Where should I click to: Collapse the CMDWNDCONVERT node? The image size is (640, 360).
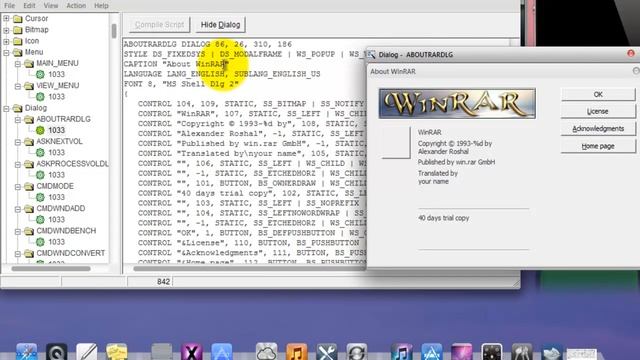18,254
